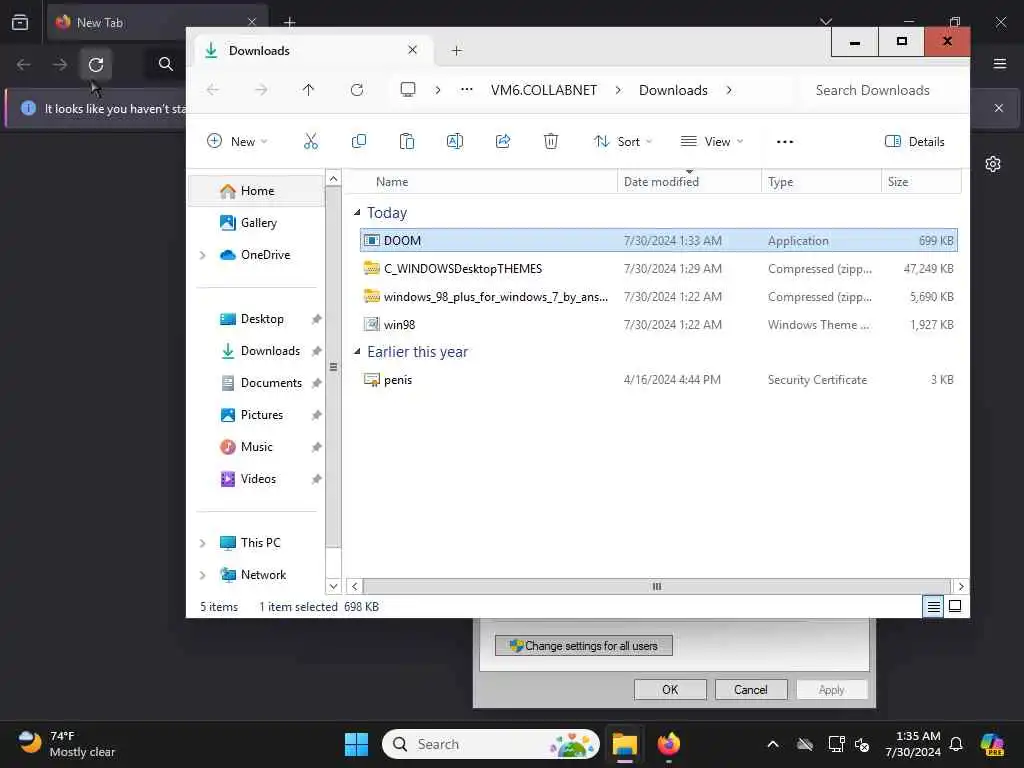Open the Sort dropdown
This screenshot has width=1024, height=768.
(x=623, y=141)
